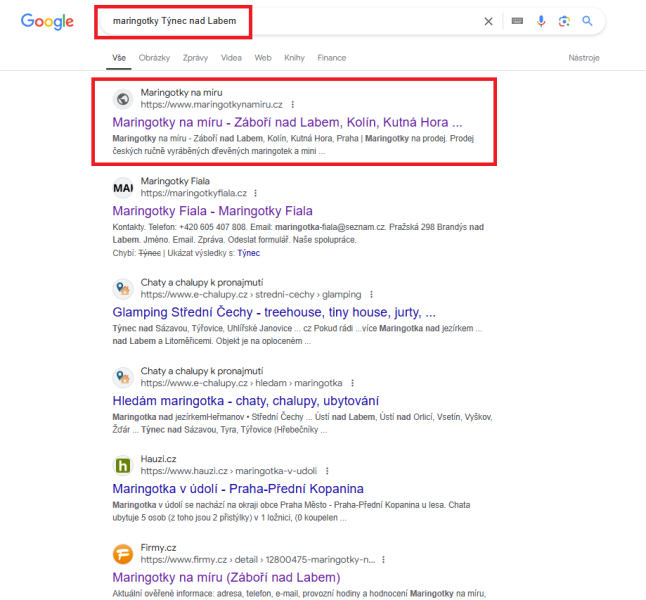Open Maringotky na míru - Záboří nad Labem result
Screen dimensions: 646x600
coord(287,122)
